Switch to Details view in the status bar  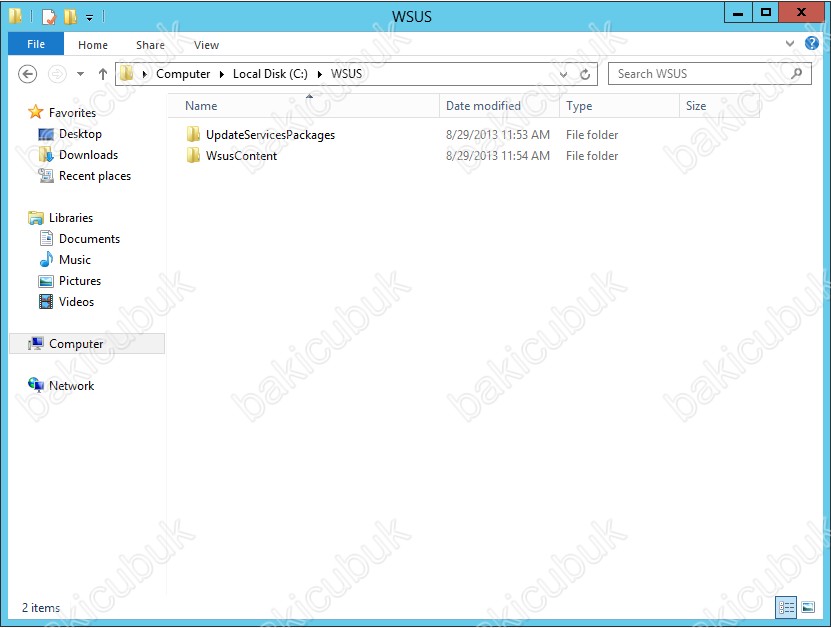[786, 607]
